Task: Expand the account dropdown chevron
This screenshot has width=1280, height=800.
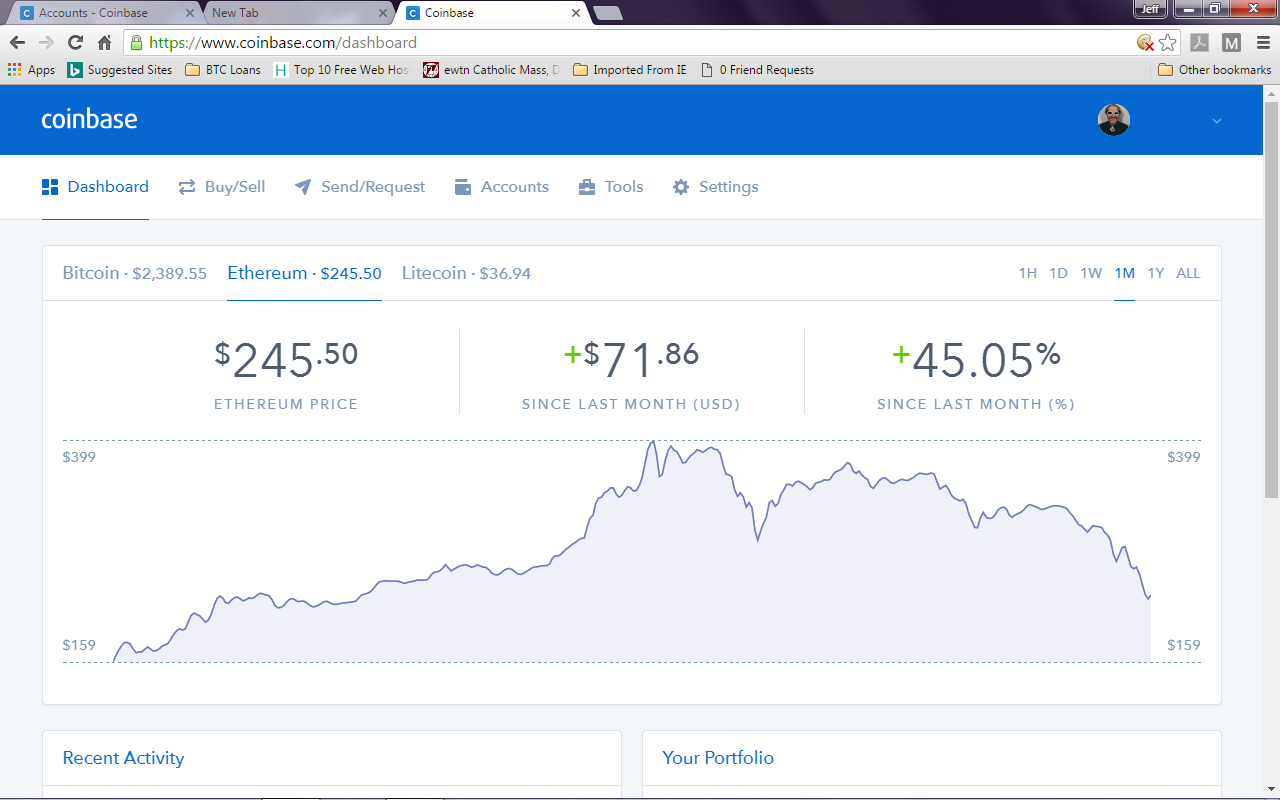Action: 1217,121
